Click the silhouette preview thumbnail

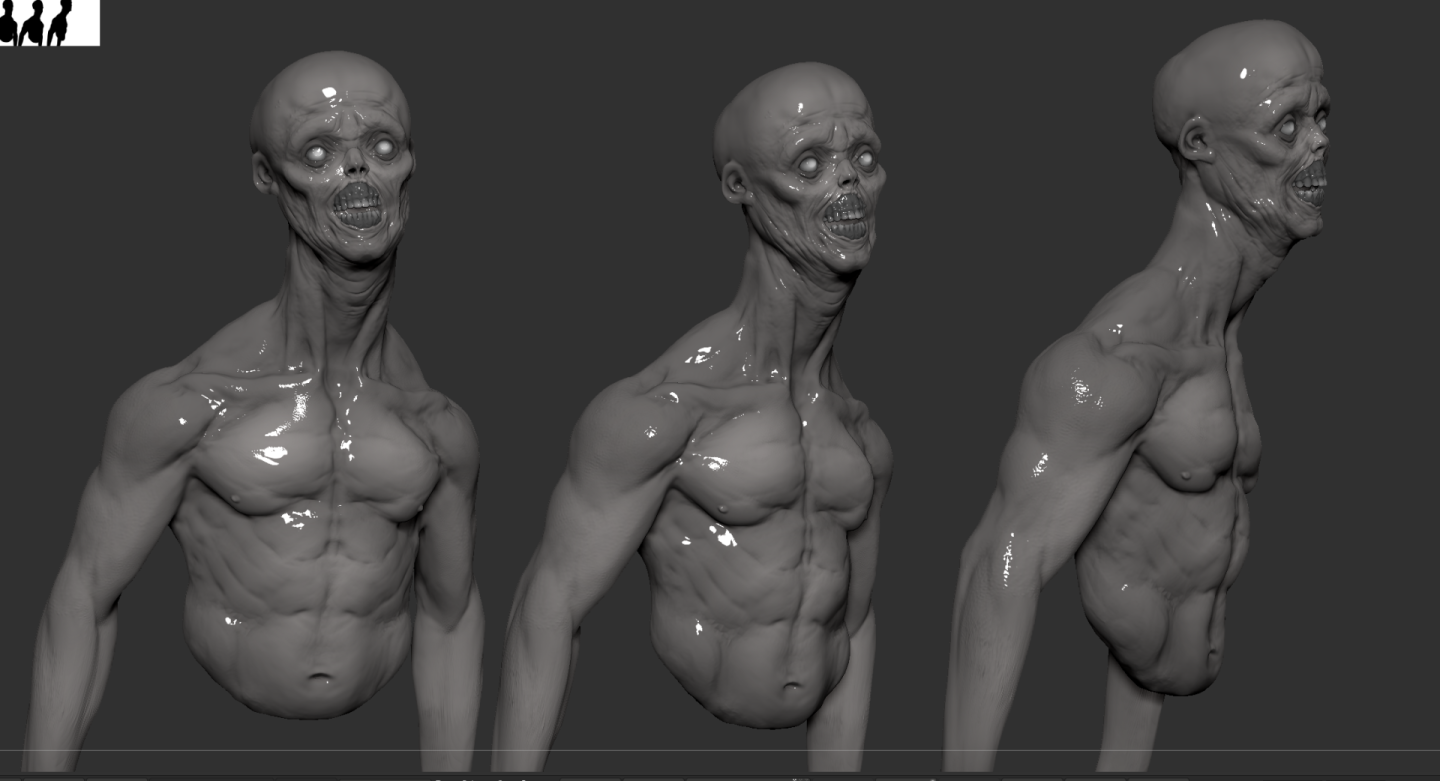[x=49, y=22]
